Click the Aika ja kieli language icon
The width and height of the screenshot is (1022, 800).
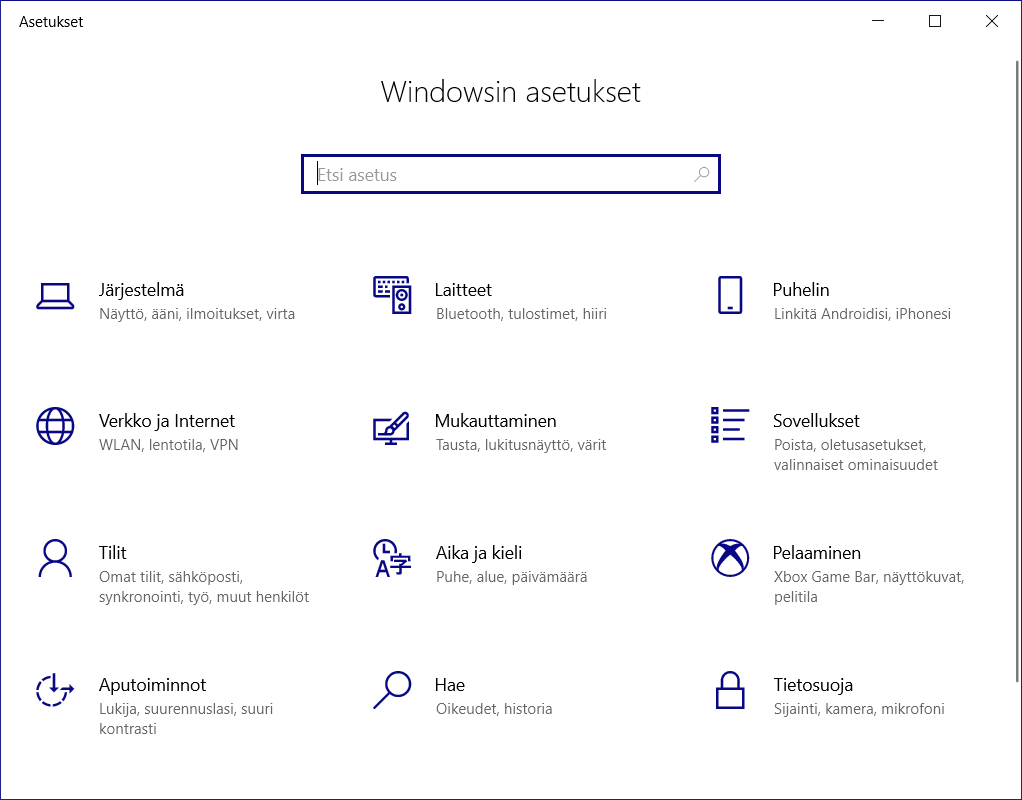coord(392,558)
